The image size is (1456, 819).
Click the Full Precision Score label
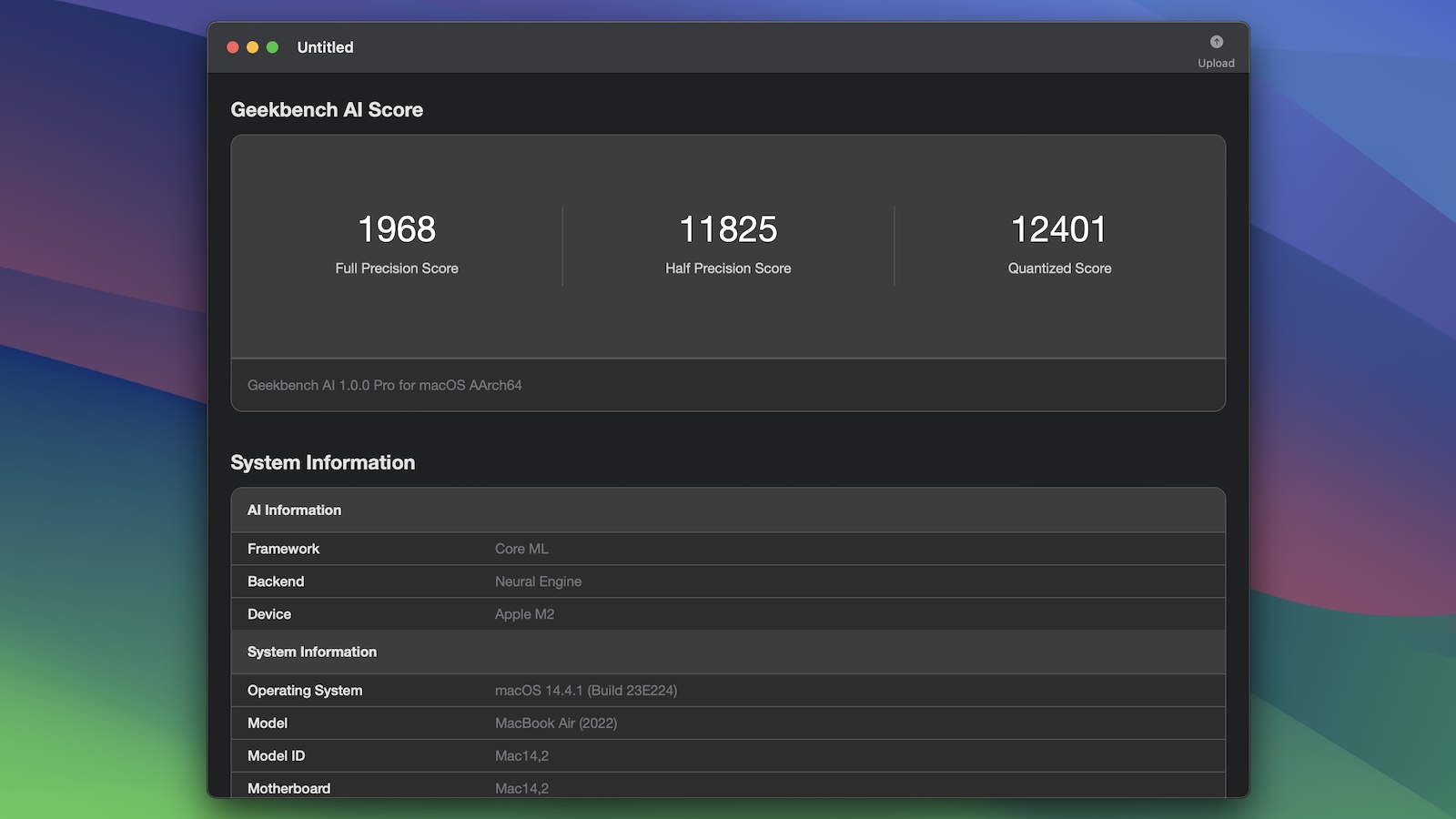coord(397,268)
